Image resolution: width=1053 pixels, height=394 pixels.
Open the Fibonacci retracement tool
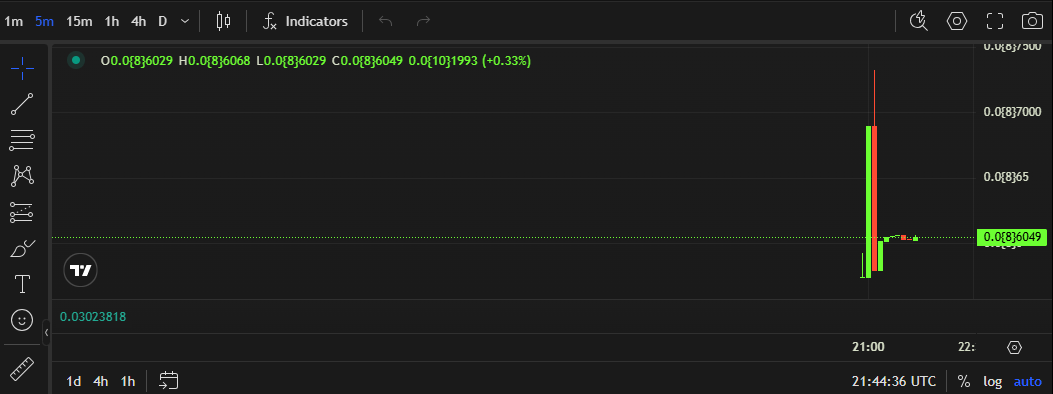coord(22,140)
